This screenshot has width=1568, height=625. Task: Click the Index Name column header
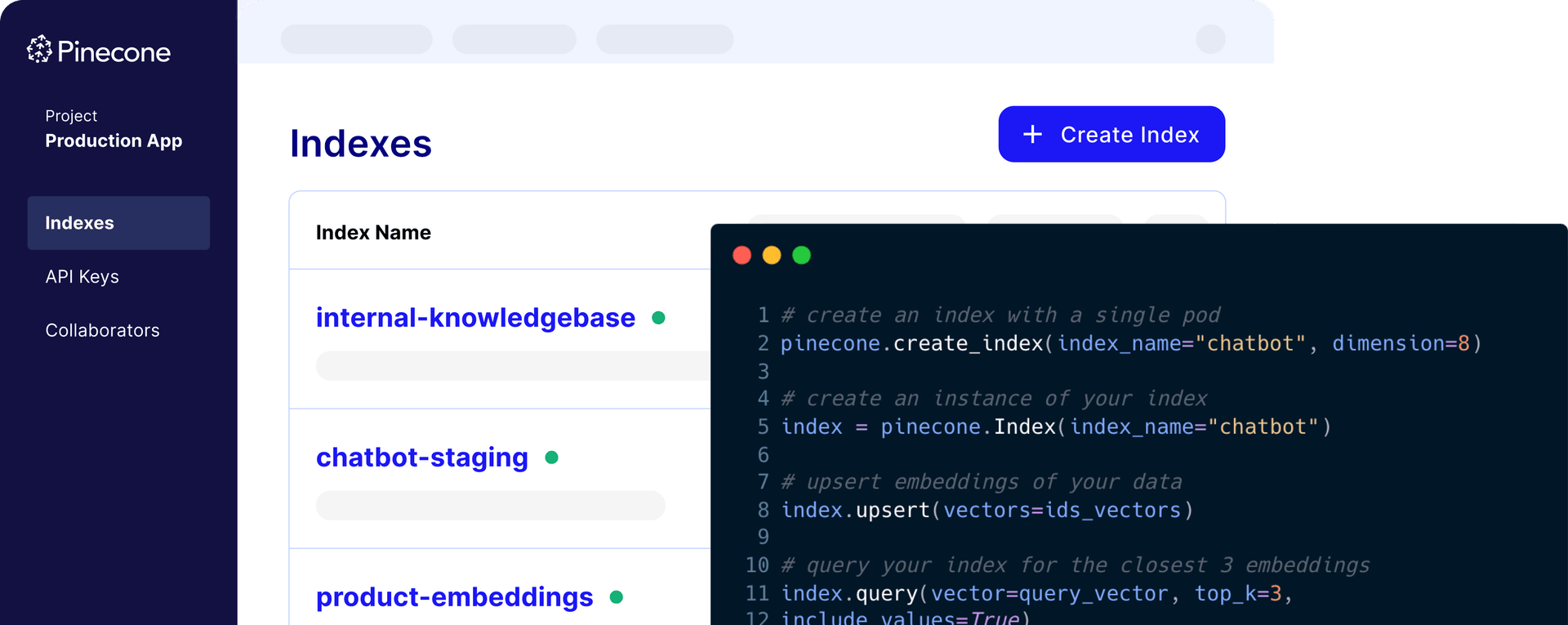tap(373, 233)
